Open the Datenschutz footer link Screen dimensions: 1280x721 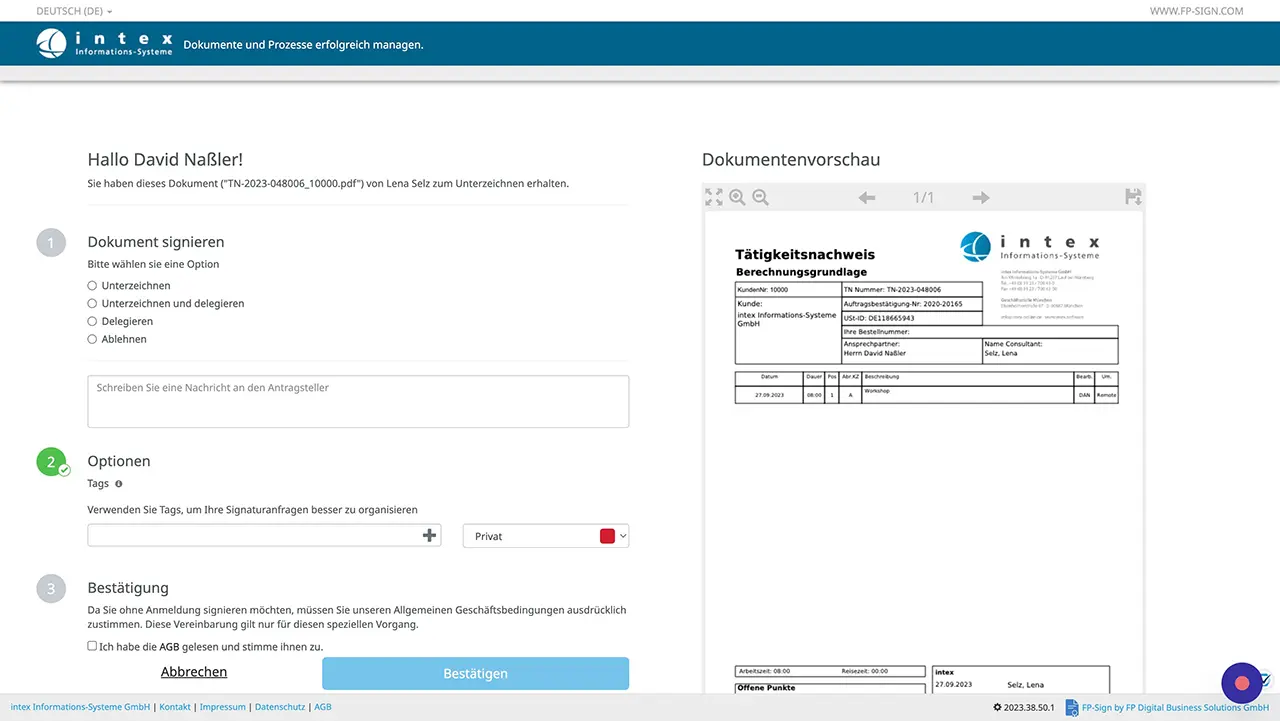click(280, 707)
